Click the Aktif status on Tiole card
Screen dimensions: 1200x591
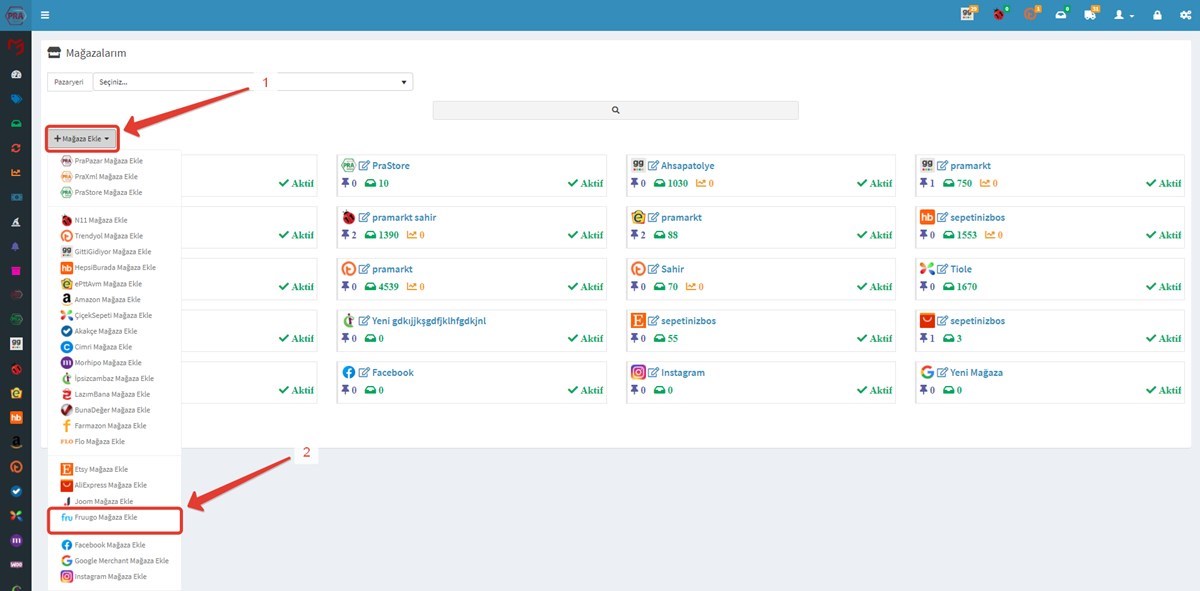1163,287
